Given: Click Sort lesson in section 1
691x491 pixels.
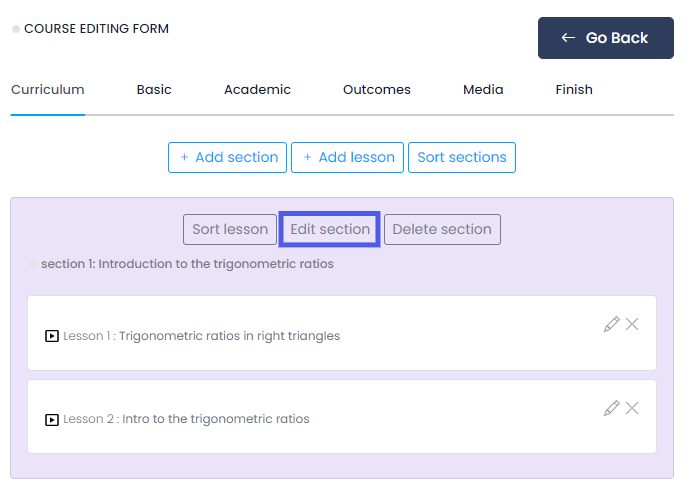Looking at the screenshot, I should click(x=230, y=229).
